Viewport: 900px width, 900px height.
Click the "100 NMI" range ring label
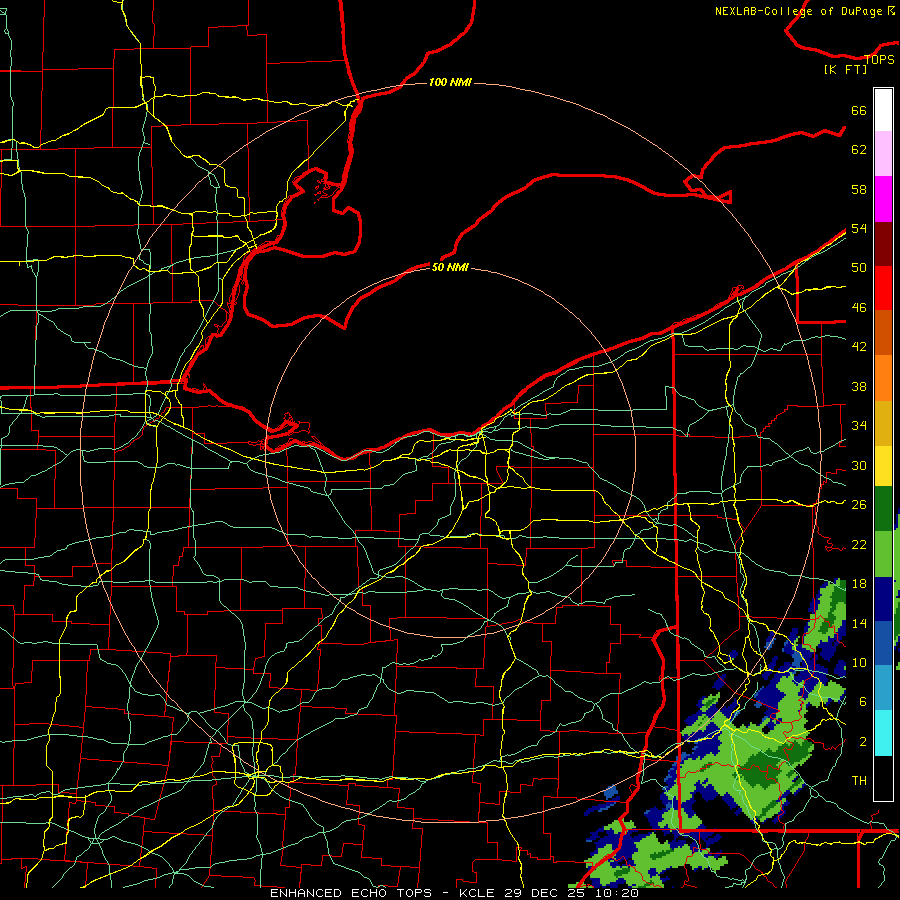(x=450, y=82)
